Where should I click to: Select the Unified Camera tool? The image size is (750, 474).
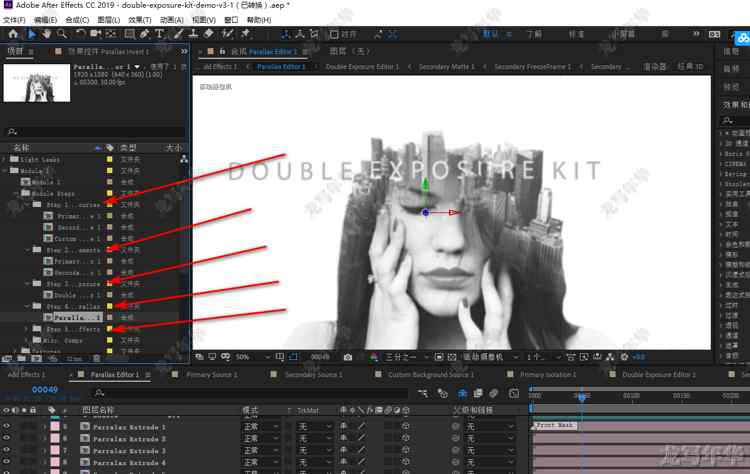[96, 34]
